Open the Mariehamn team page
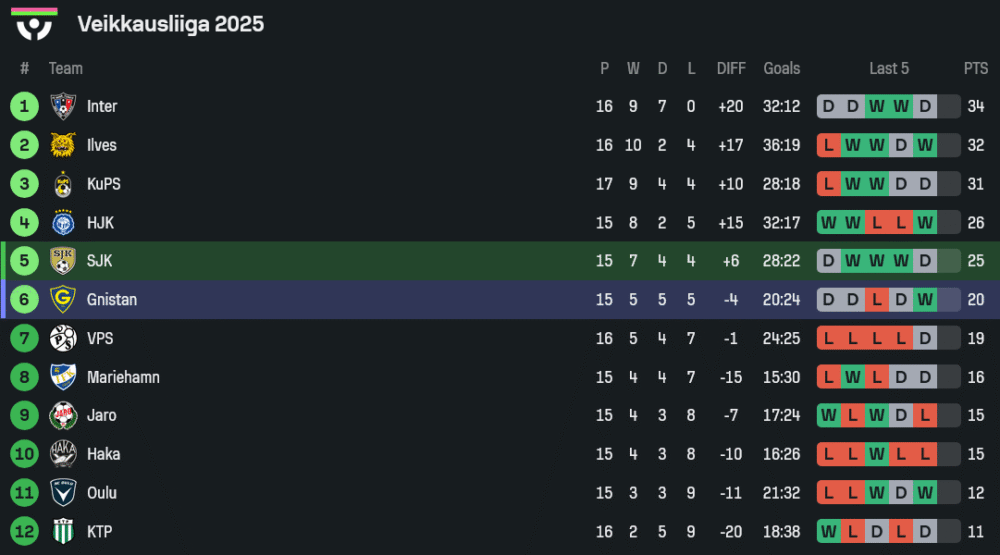Screen dimensions: 1000x555 (123, 377)
